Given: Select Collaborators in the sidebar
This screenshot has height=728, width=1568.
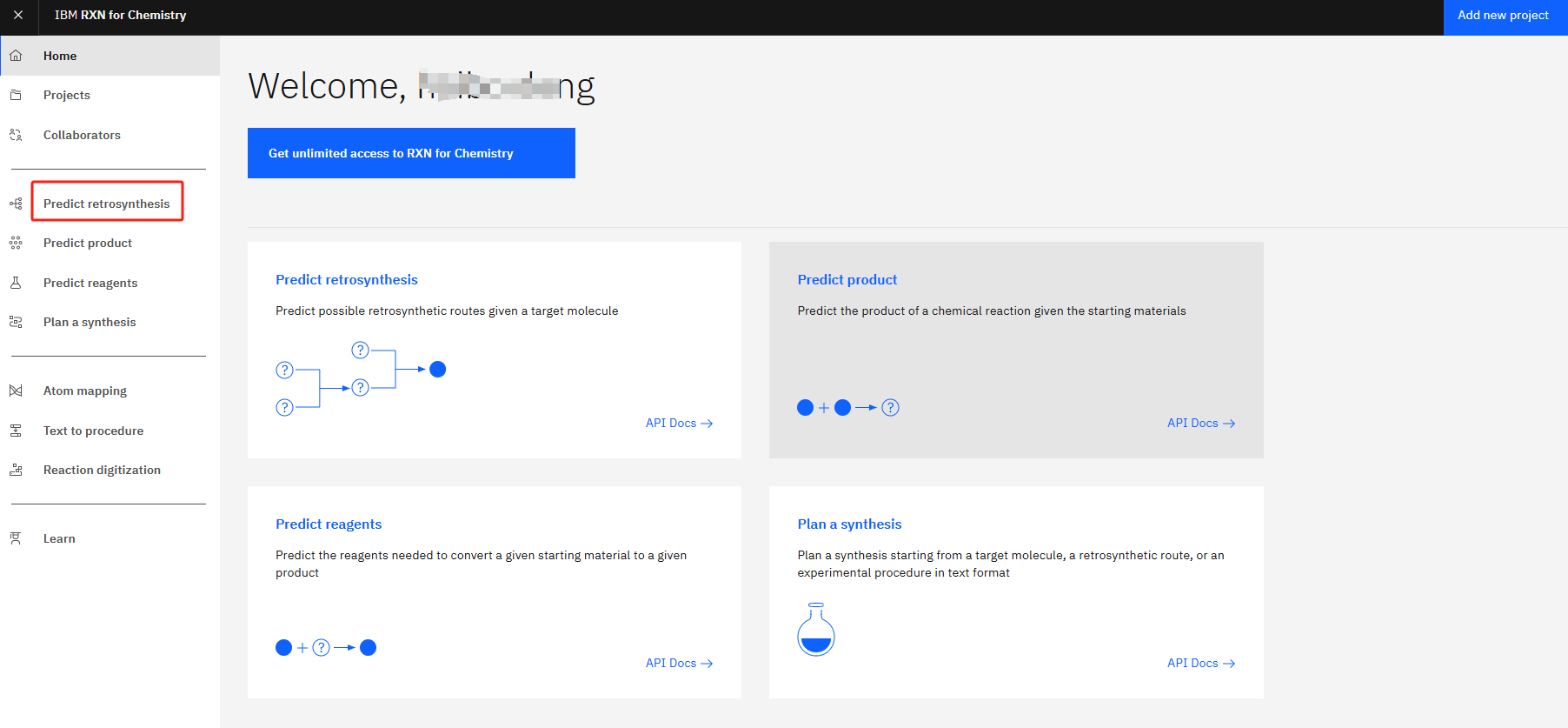Looking at the screenshot, I should click(x=110, y=135).
